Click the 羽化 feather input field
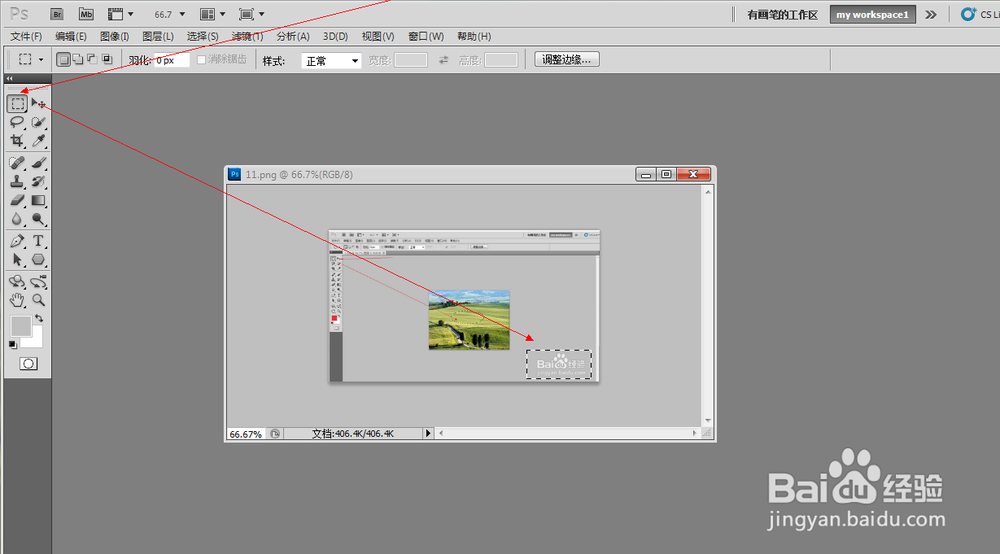The height and width of the screenshot is (554, 1000). 172,60
